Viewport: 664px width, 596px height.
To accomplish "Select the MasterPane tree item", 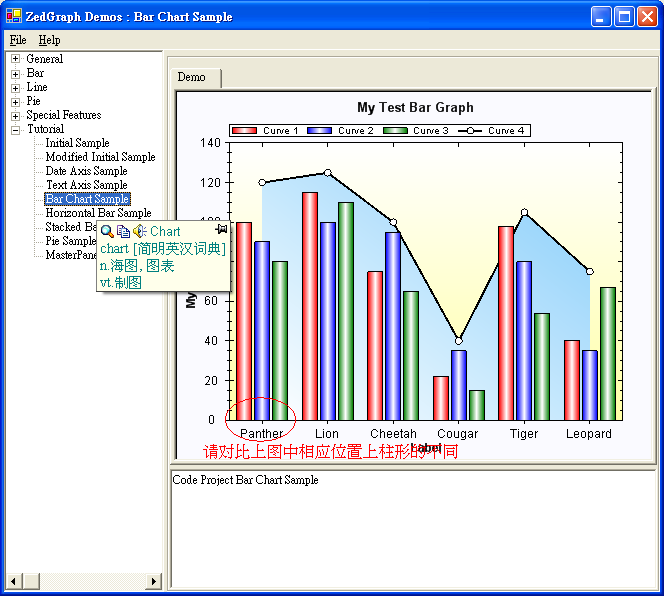I will pyautogui.click(x=71, y=255).
